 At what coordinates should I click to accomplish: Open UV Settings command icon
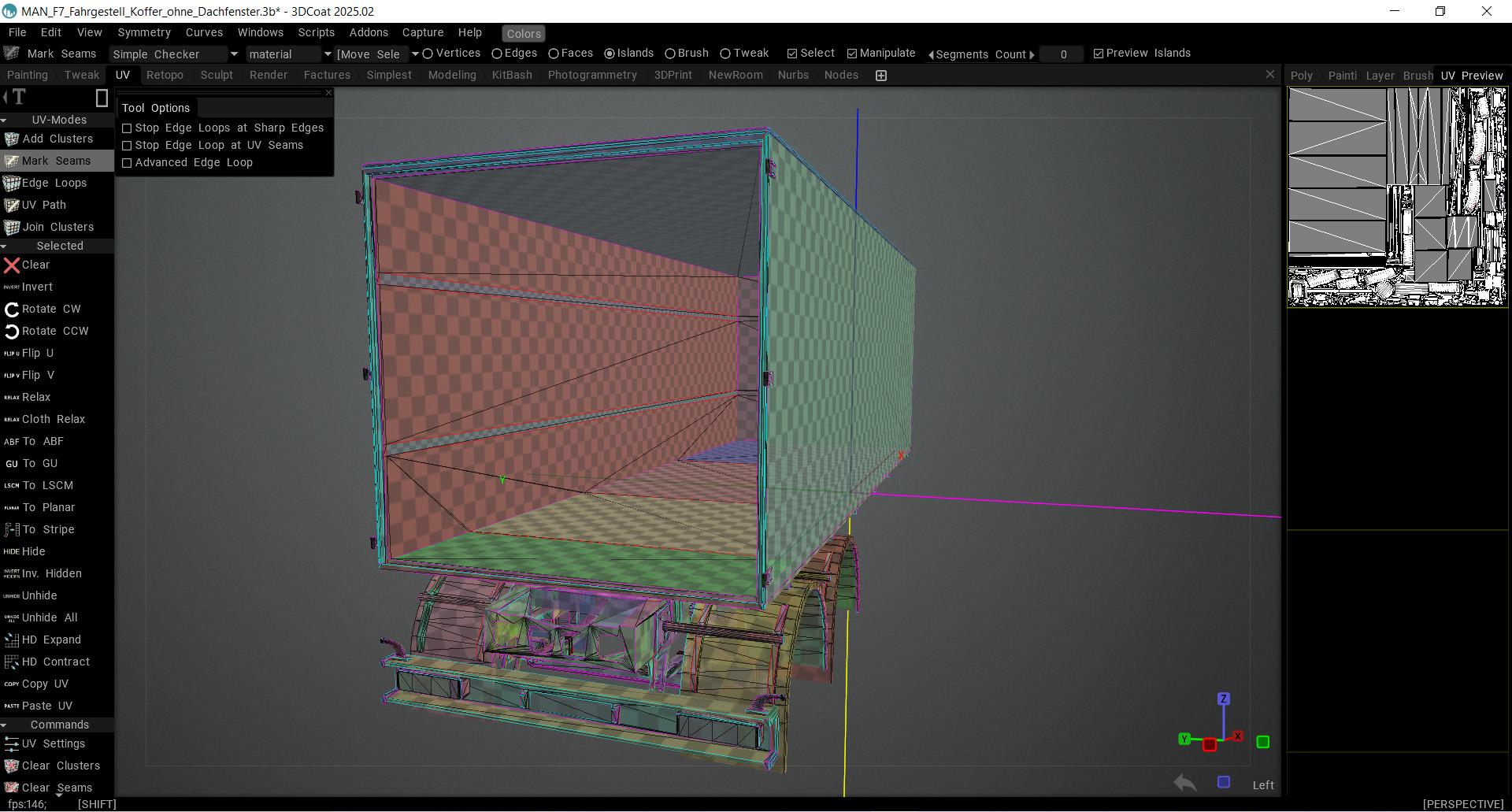point(11,744)
